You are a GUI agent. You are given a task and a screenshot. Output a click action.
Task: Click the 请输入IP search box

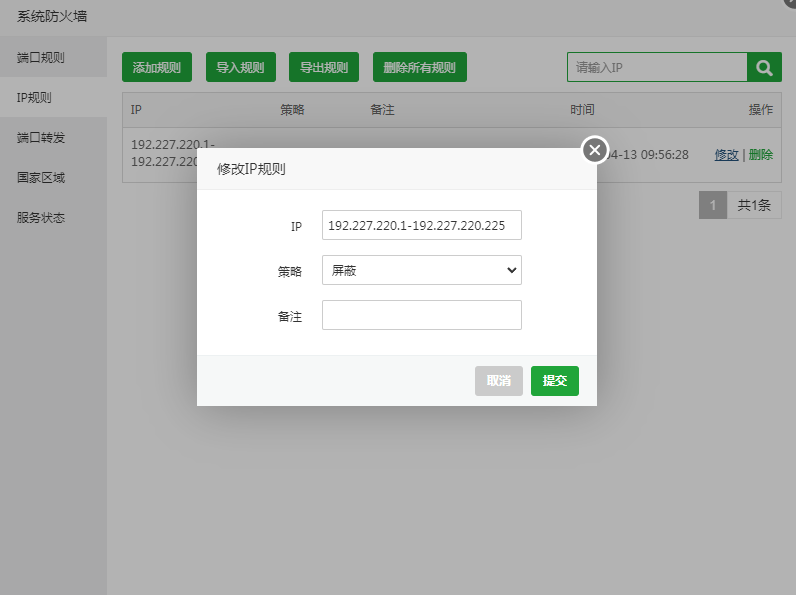656,68
